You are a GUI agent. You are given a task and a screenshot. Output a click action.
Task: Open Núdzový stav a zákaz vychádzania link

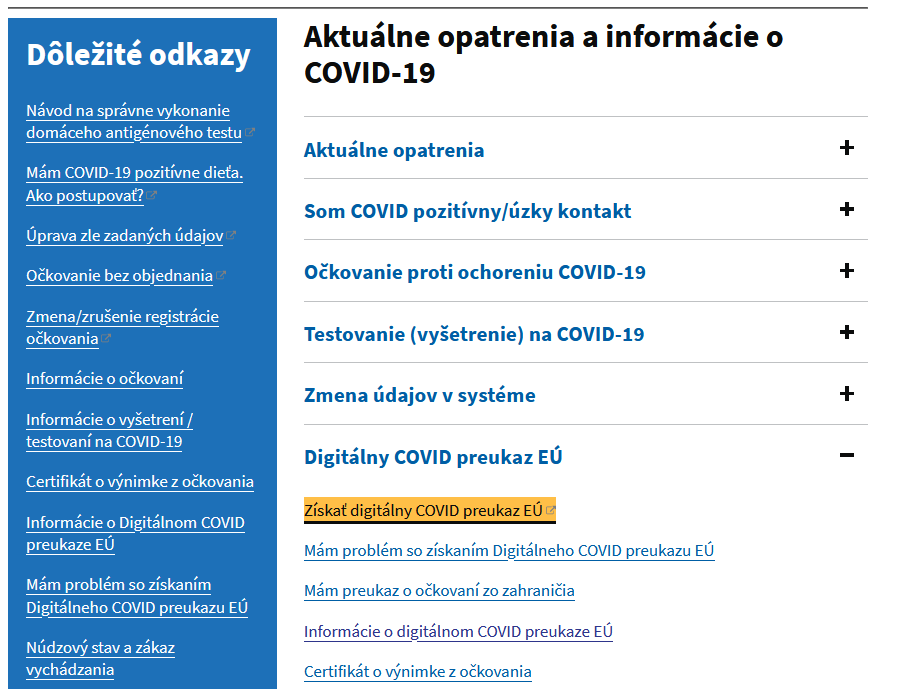click(100, 658)
